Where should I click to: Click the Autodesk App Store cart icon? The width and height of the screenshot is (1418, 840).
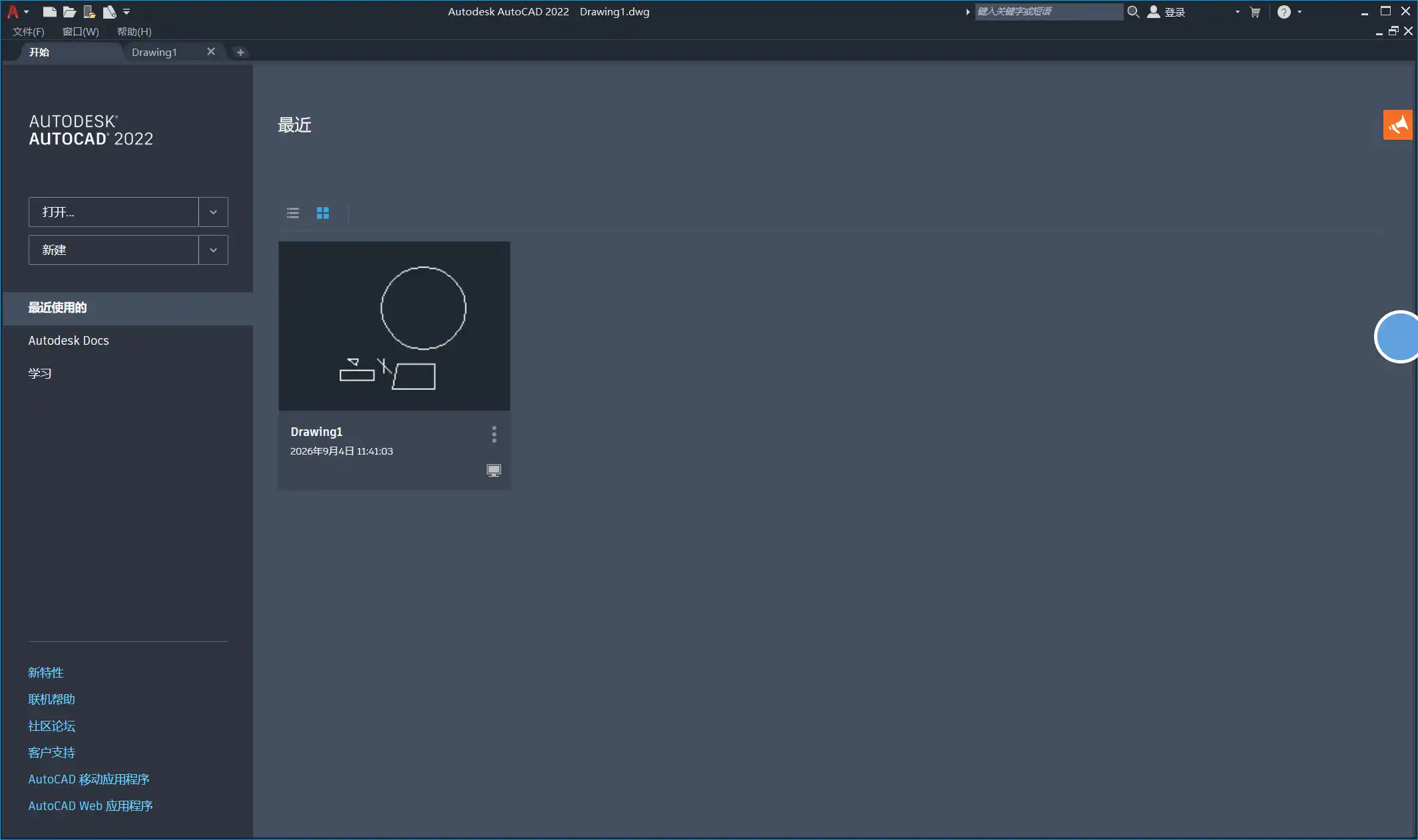[1255, 12]
